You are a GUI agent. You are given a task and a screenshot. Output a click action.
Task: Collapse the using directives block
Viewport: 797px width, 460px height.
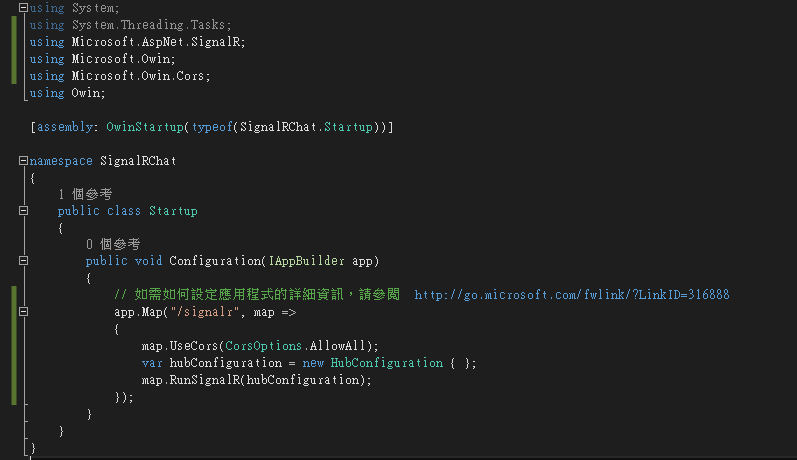tap(23, 8)
